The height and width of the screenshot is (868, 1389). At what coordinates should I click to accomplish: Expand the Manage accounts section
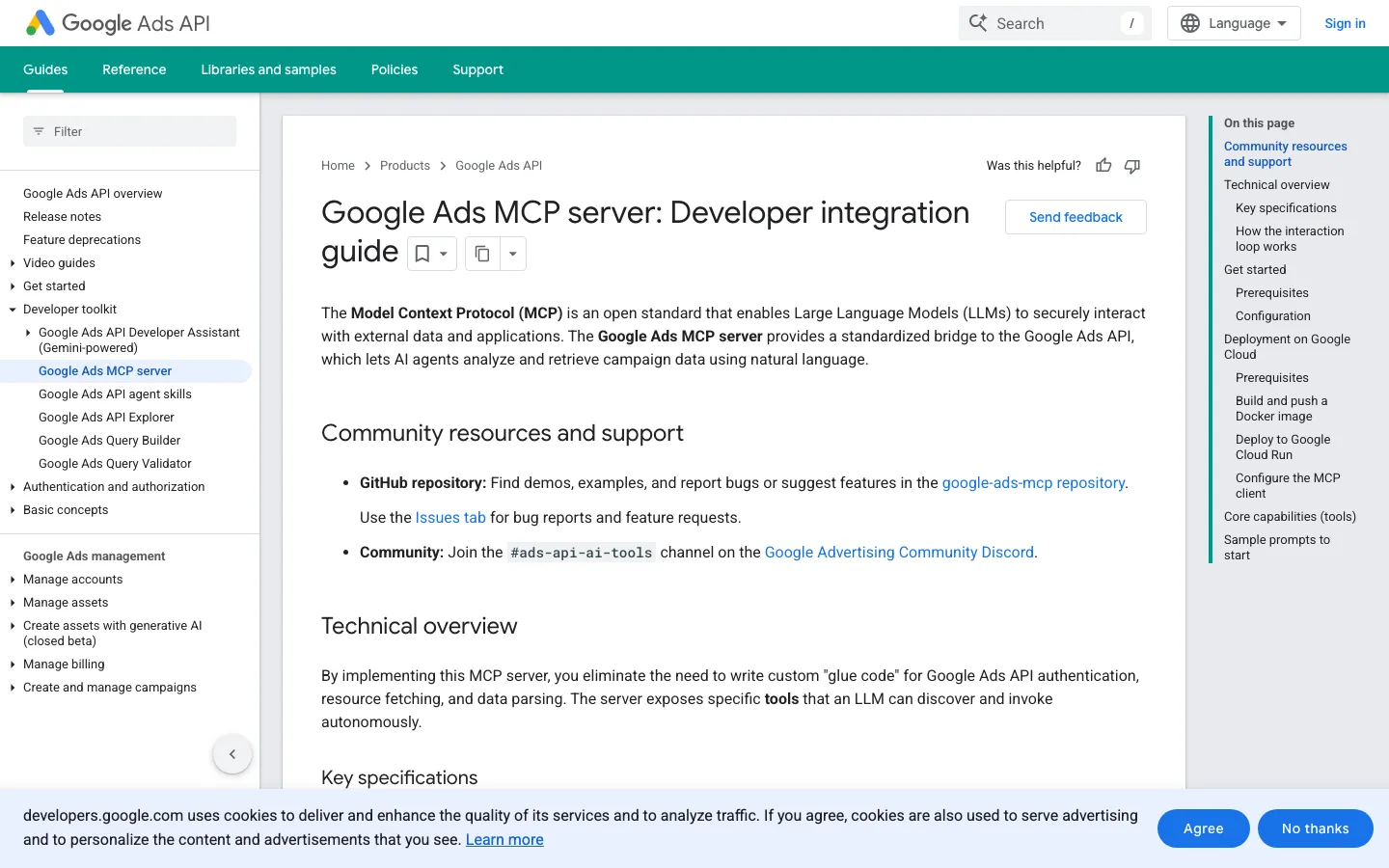point(13,580)
